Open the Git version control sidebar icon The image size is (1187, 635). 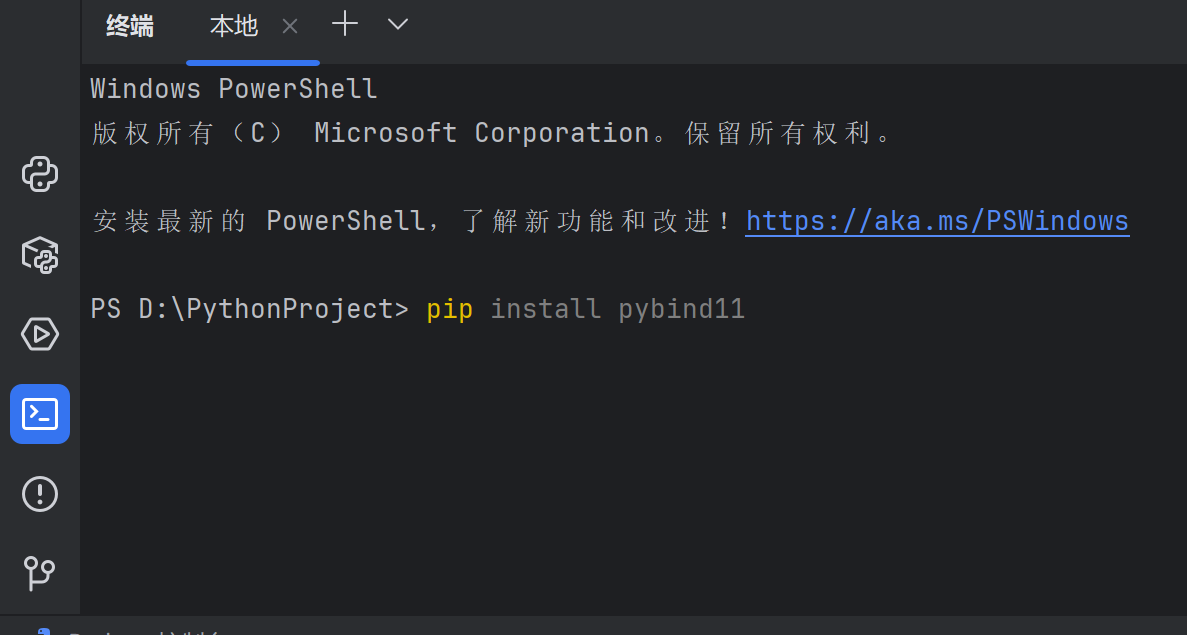(x=40, y=574)
